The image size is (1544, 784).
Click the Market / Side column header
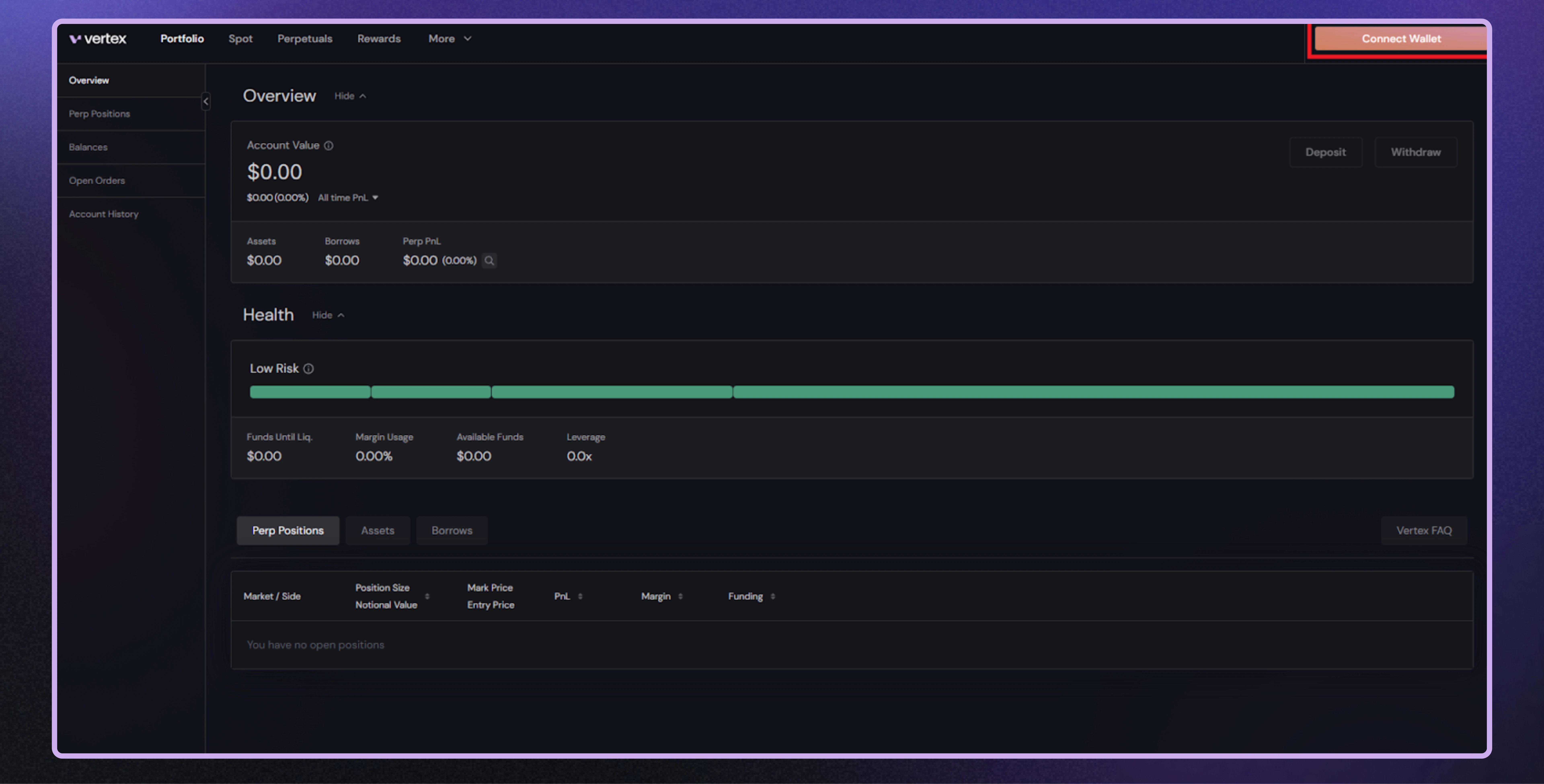click(x=272, y=596)
